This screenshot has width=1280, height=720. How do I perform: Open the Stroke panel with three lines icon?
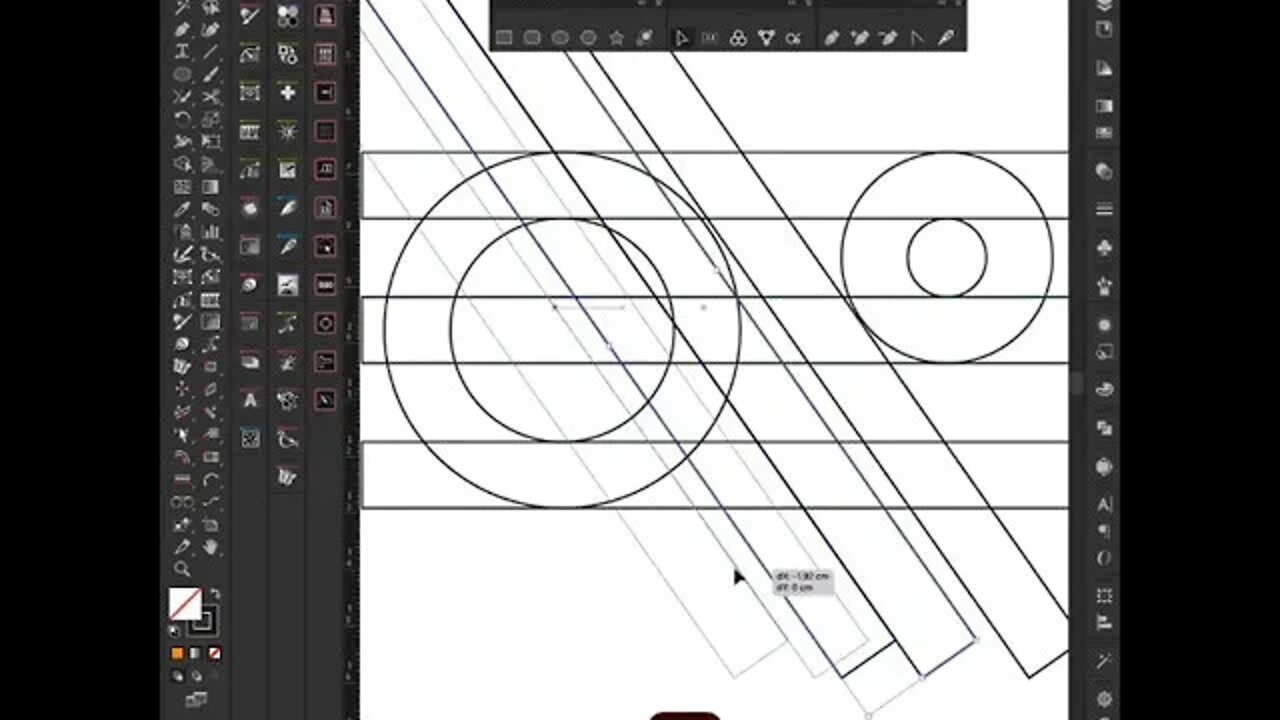(1104, 209)
